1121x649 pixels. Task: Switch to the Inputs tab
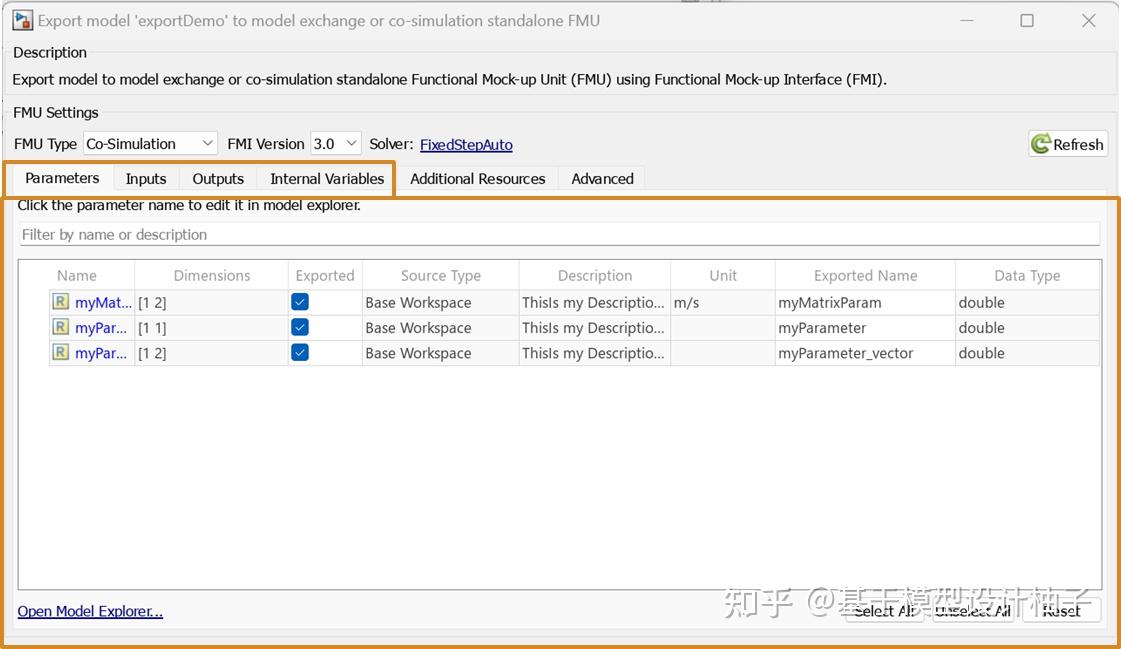pyautogui.click(x=145, y=178)
